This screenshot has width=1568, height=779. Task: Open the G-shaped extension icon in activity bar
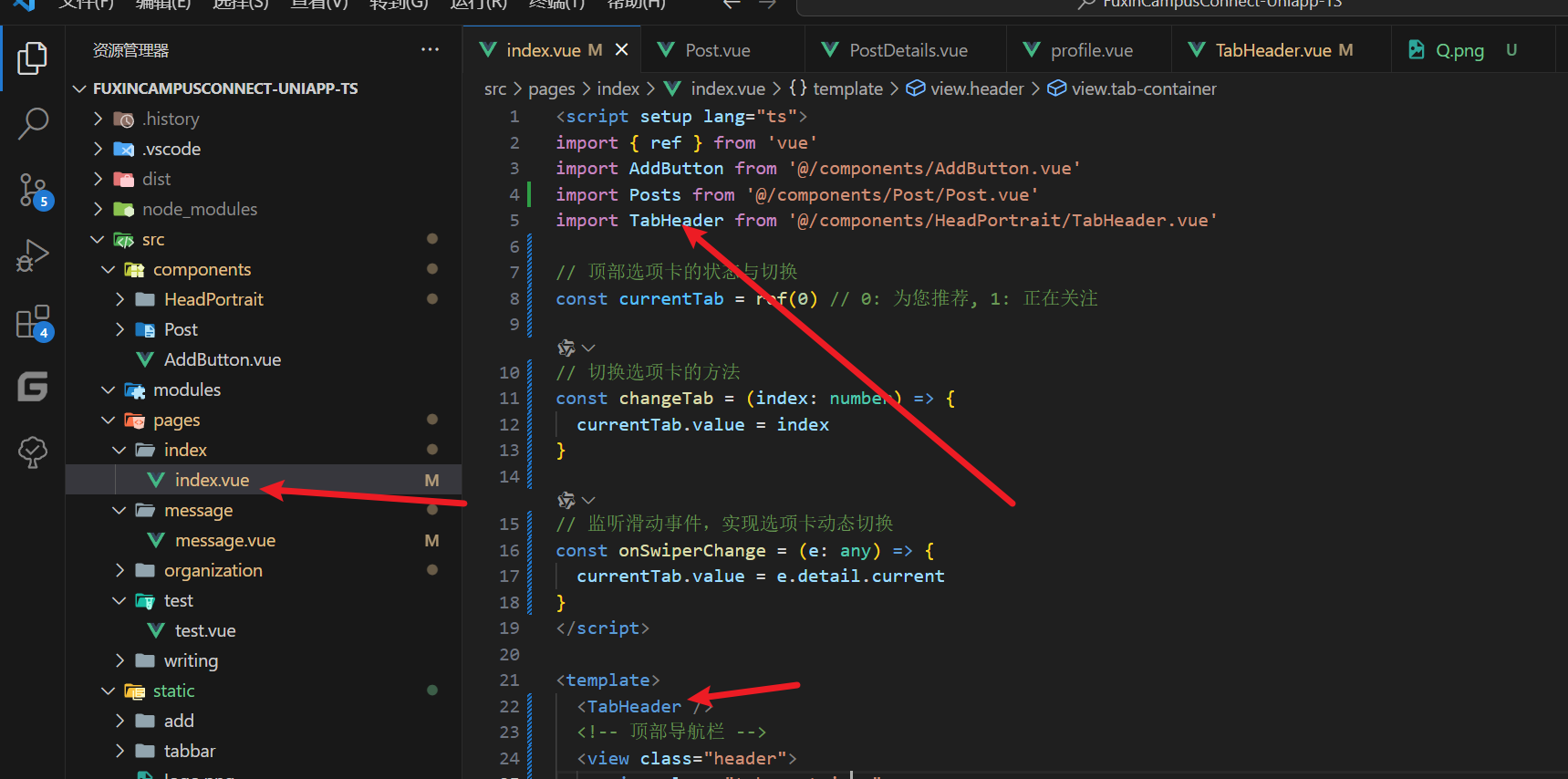[x=33, y=387]
